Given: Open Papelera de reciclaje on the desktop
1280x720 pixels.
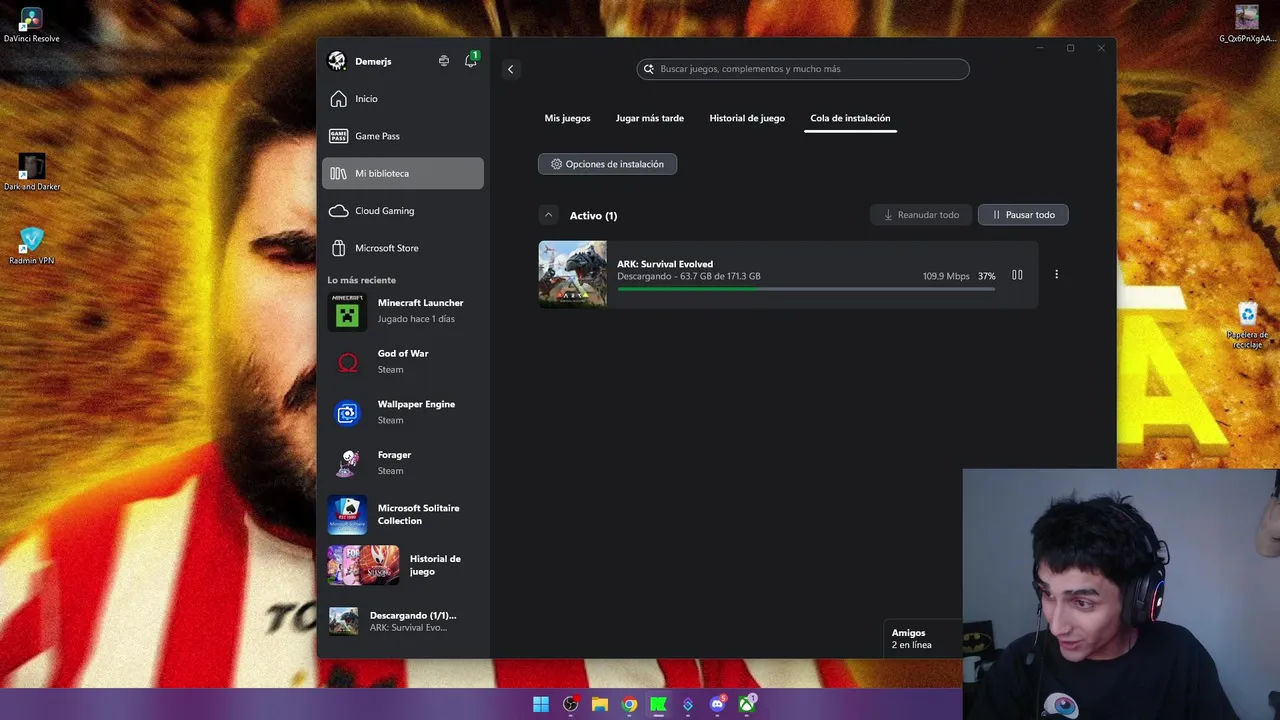Looking at the screenshot, I should click(1247, 326).
